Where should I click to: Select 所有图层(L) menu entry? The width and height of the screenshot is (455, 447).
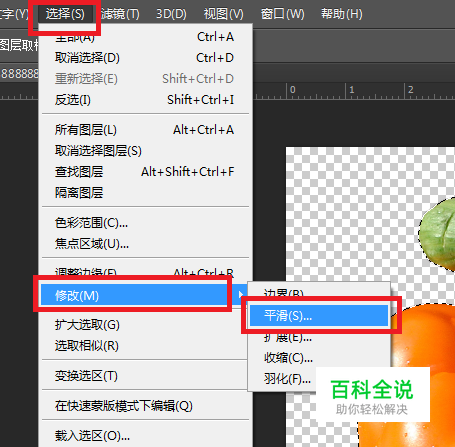tap(145, 130)
